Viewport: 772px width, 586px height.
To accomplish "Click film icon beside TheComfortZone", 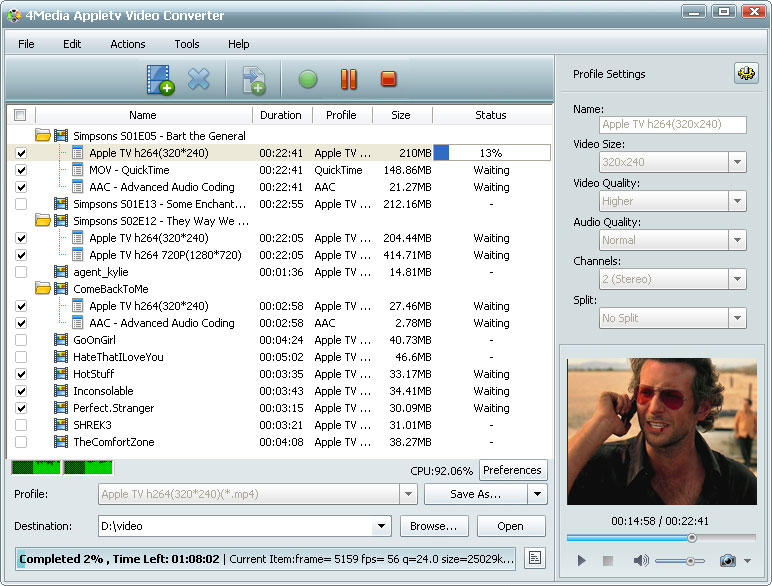I will (61, 442).
